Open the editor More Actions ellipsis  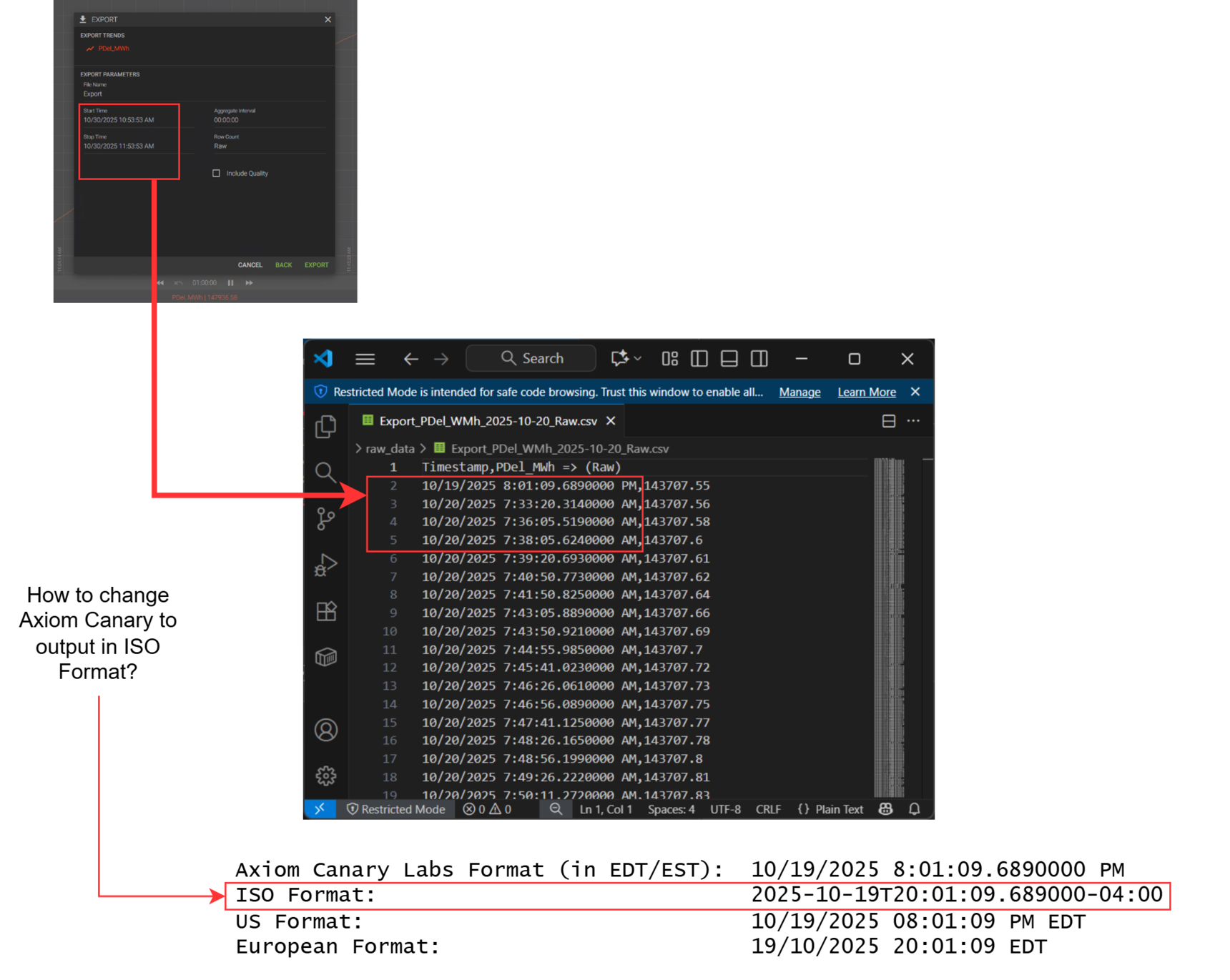(x=913, y=421)
